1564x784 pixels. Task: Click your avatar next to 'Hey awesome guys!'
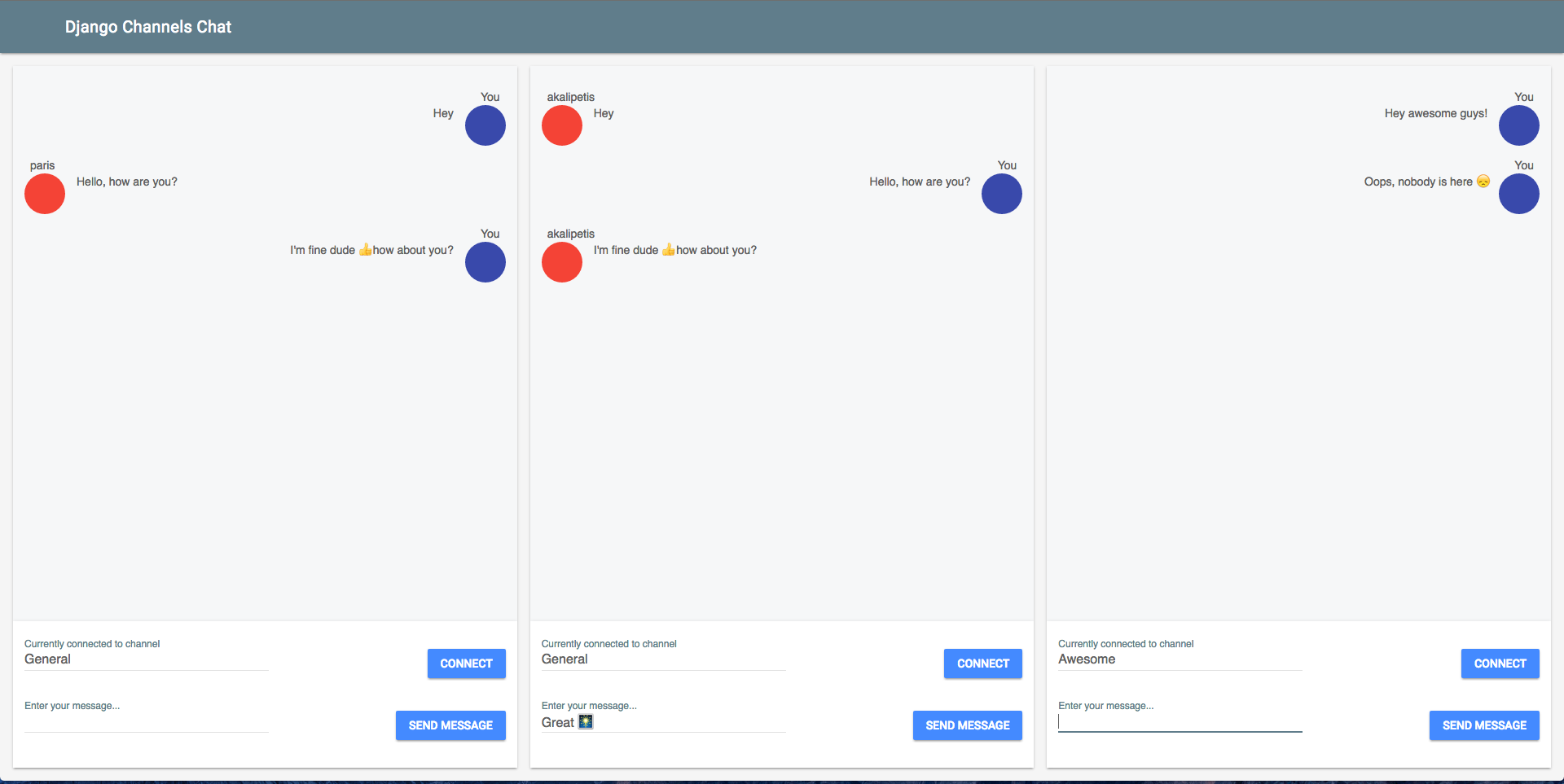tap(1518, 125)
